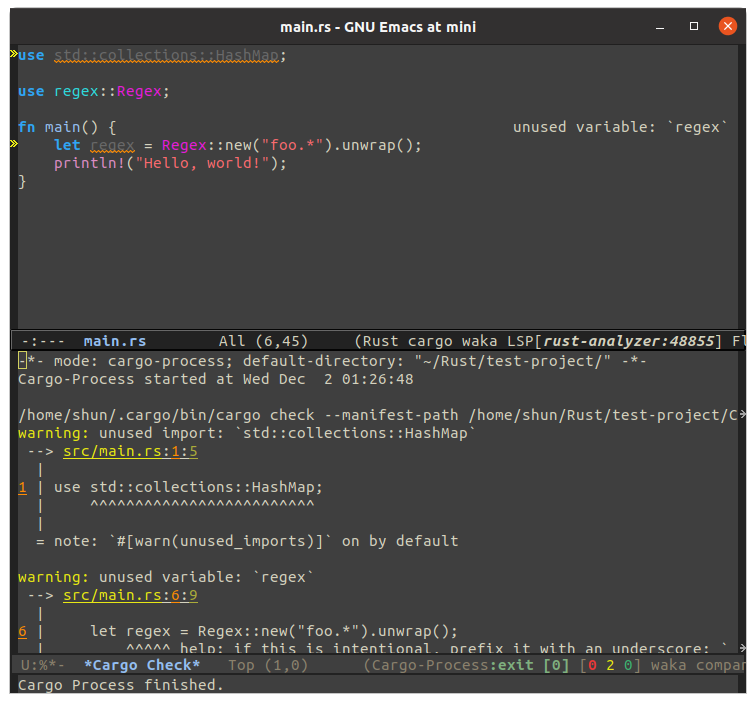Click 'warning: unused variable' message in output
The image size is (756, 703).
(166, 577)
